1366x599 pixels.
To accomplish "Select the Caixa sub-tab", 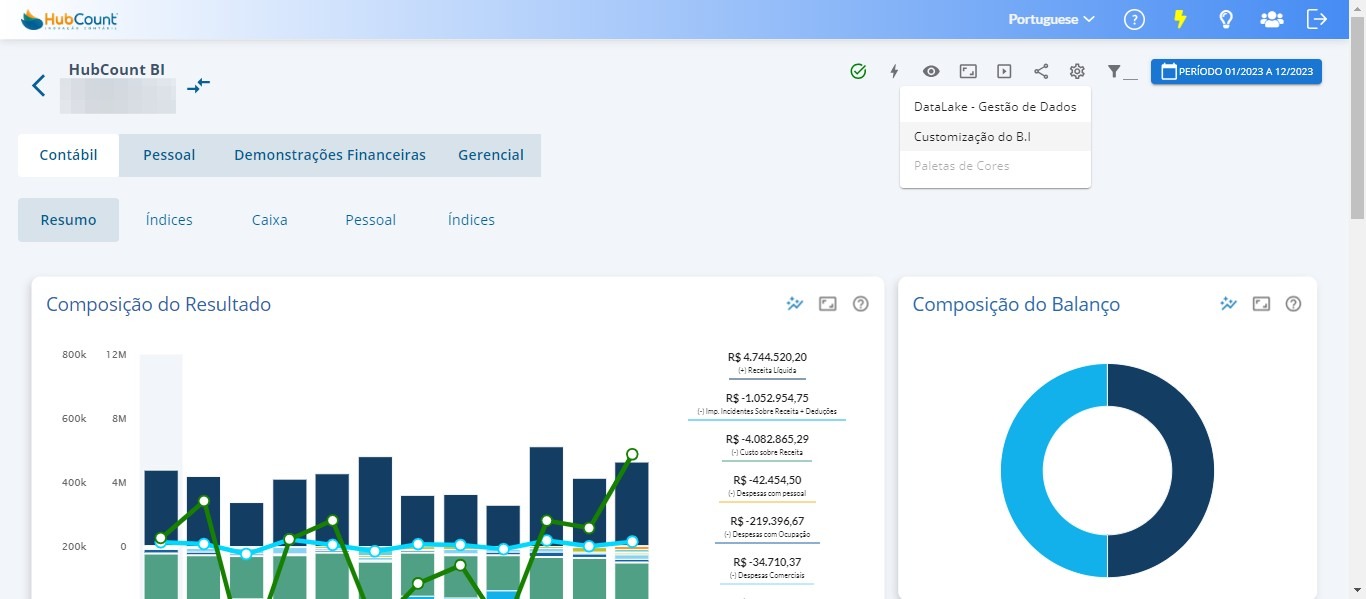I will pos(270,220).
